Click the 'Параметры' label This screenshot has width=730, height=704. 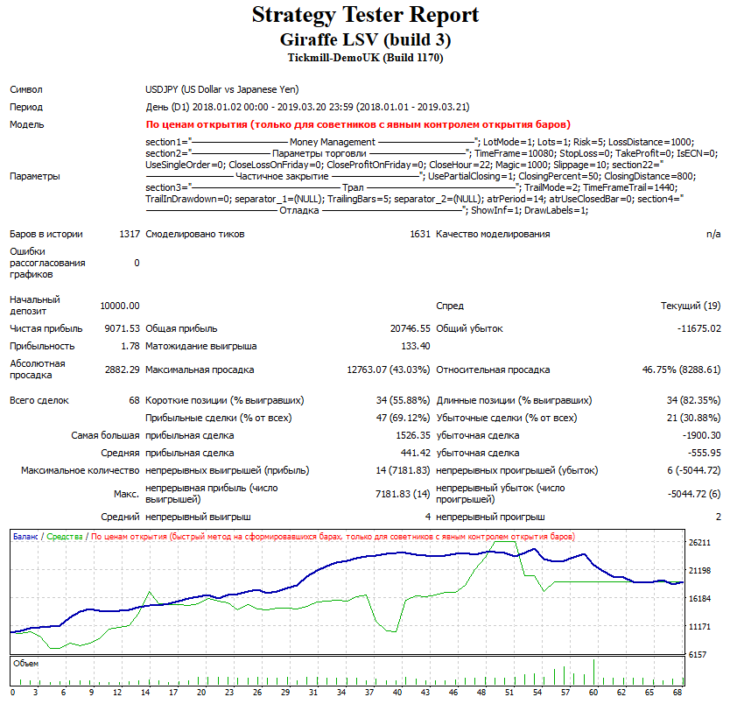35,176
